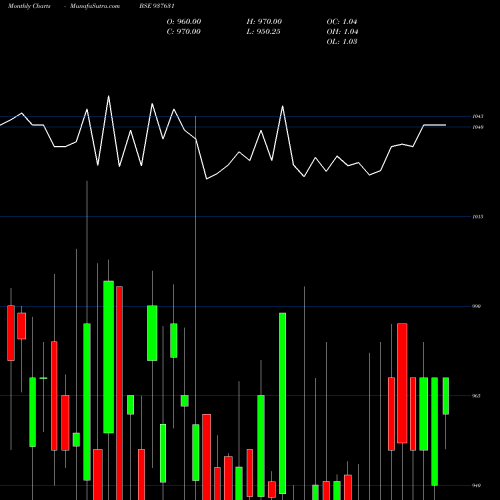Click the 'MunafaSutra.com' source label

click(x=95, y=6)
